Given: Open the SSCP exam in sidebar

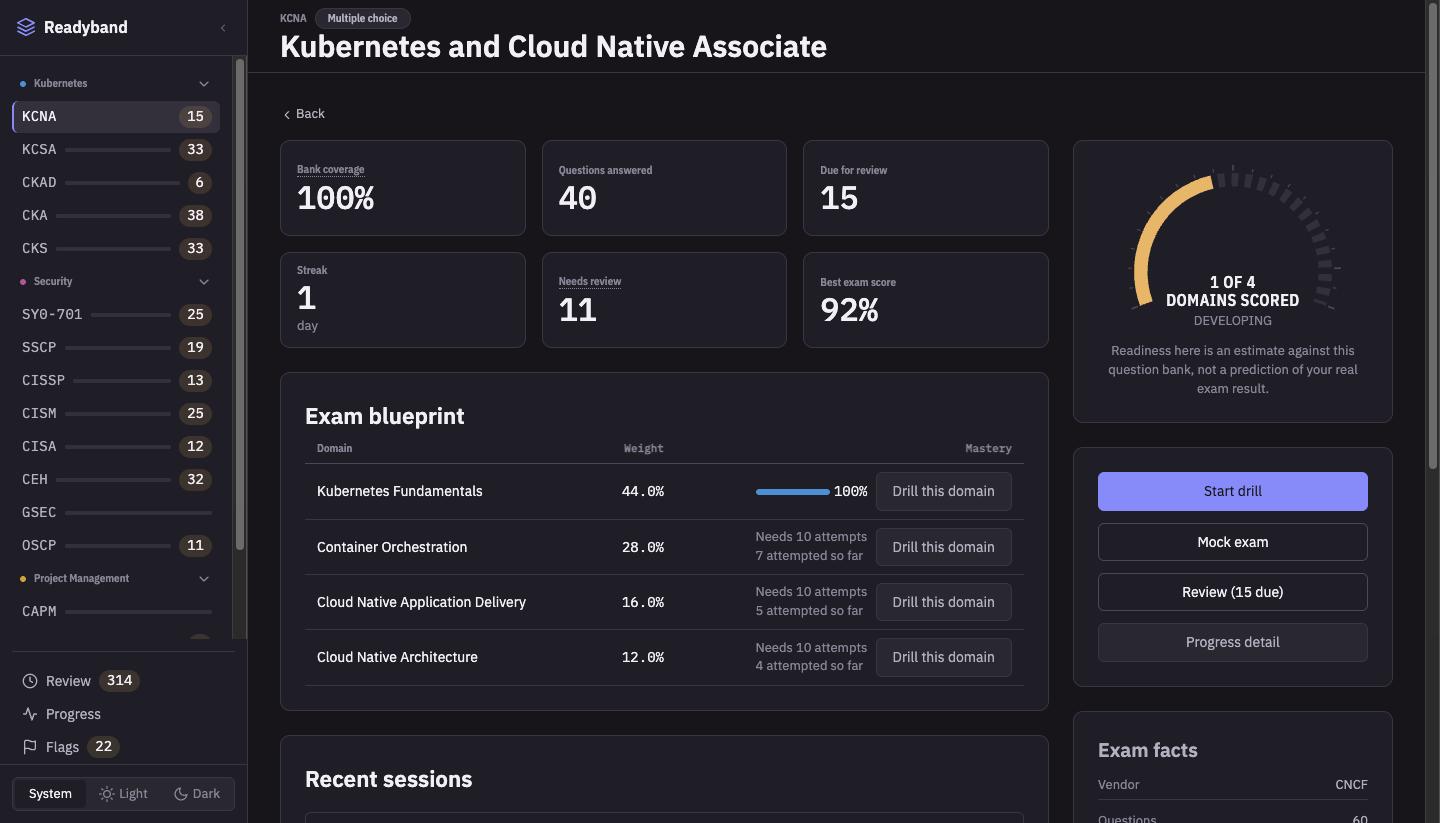Looking at the screenshot, I should [116, 348].
